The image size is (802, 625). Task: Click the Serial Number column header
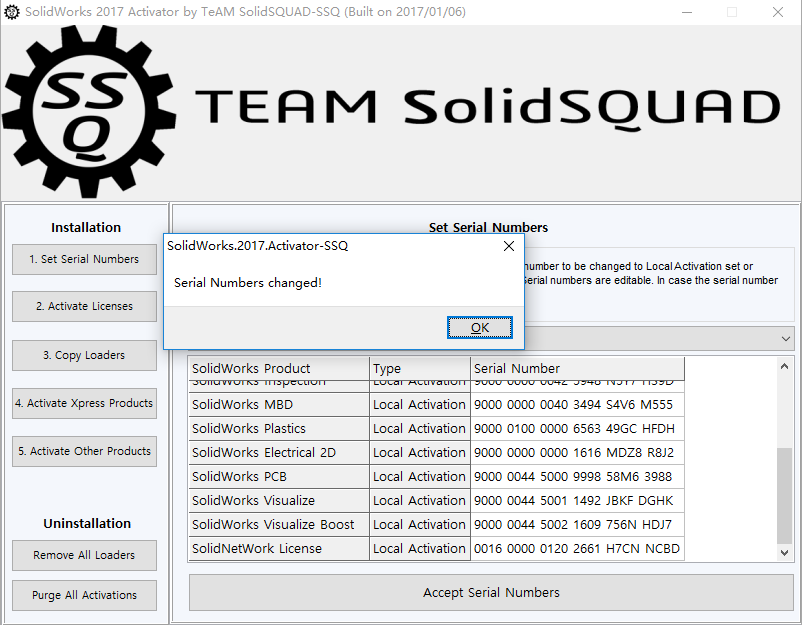[x=577, y=368]
